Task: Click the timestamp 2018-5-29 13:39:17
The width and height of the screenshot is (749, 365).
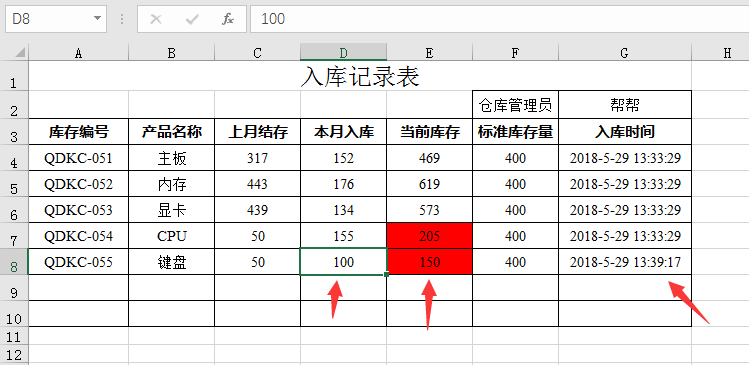Action: 625,262
